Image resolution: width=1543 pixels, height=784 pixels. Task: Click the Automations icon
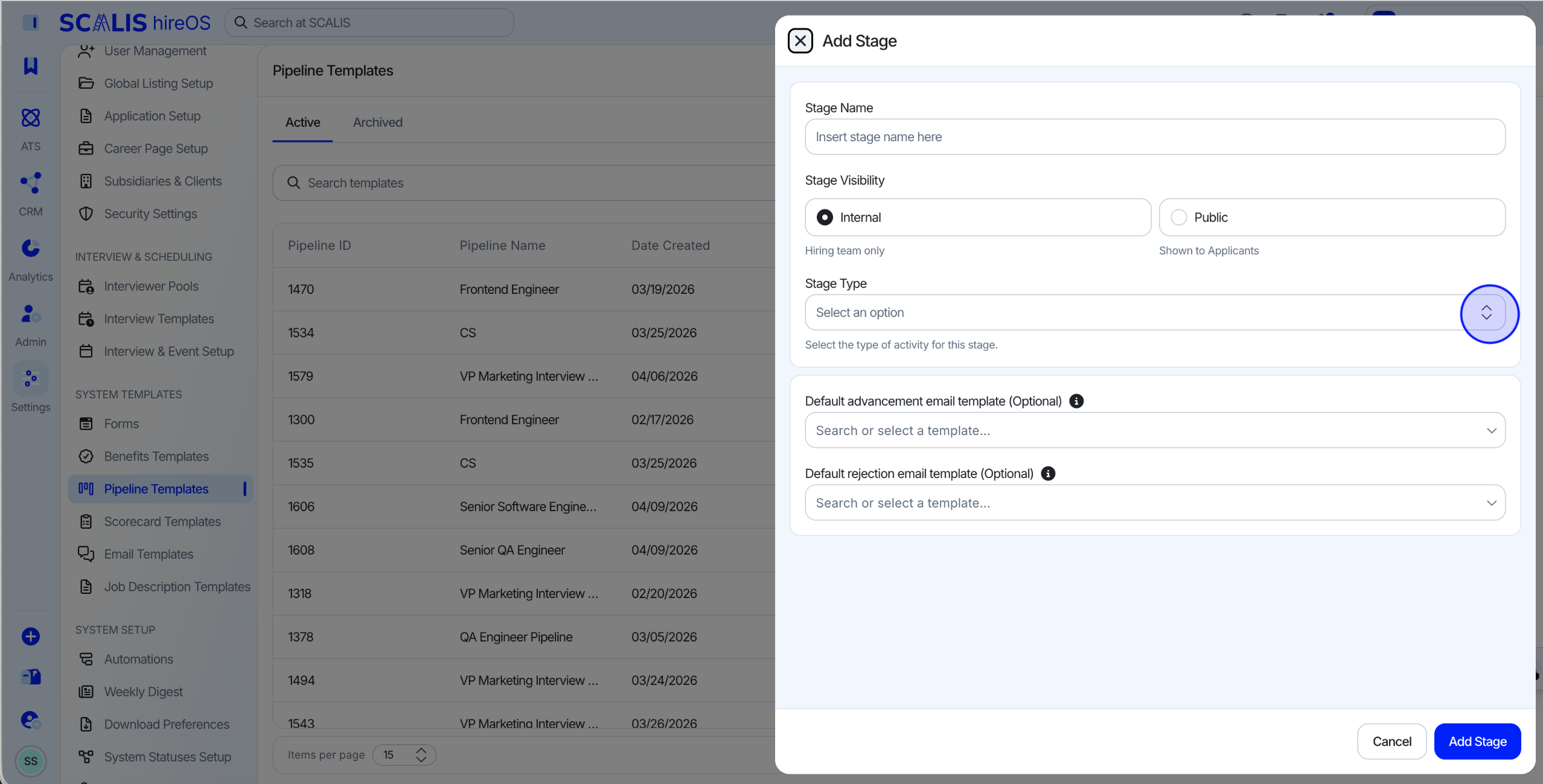click(86, 659)
